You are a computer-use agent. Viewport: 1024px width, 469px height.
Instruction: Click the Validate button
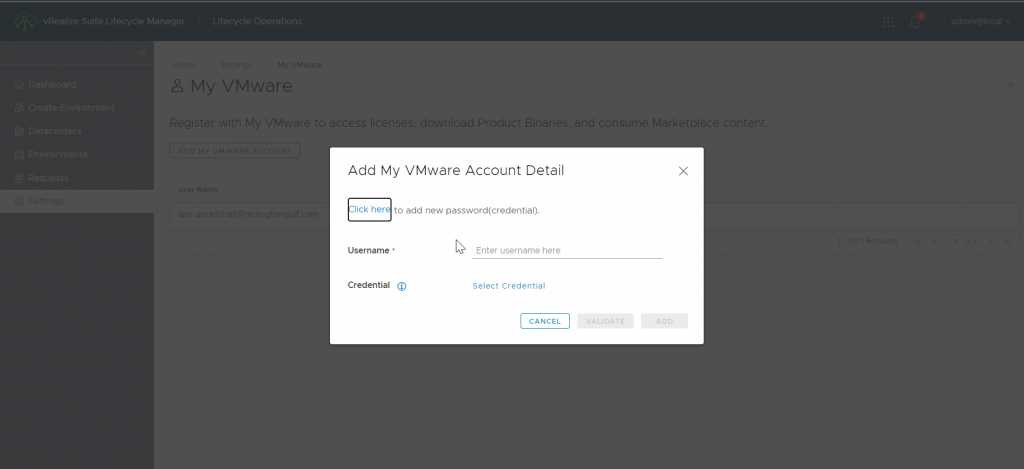(605, 321)
